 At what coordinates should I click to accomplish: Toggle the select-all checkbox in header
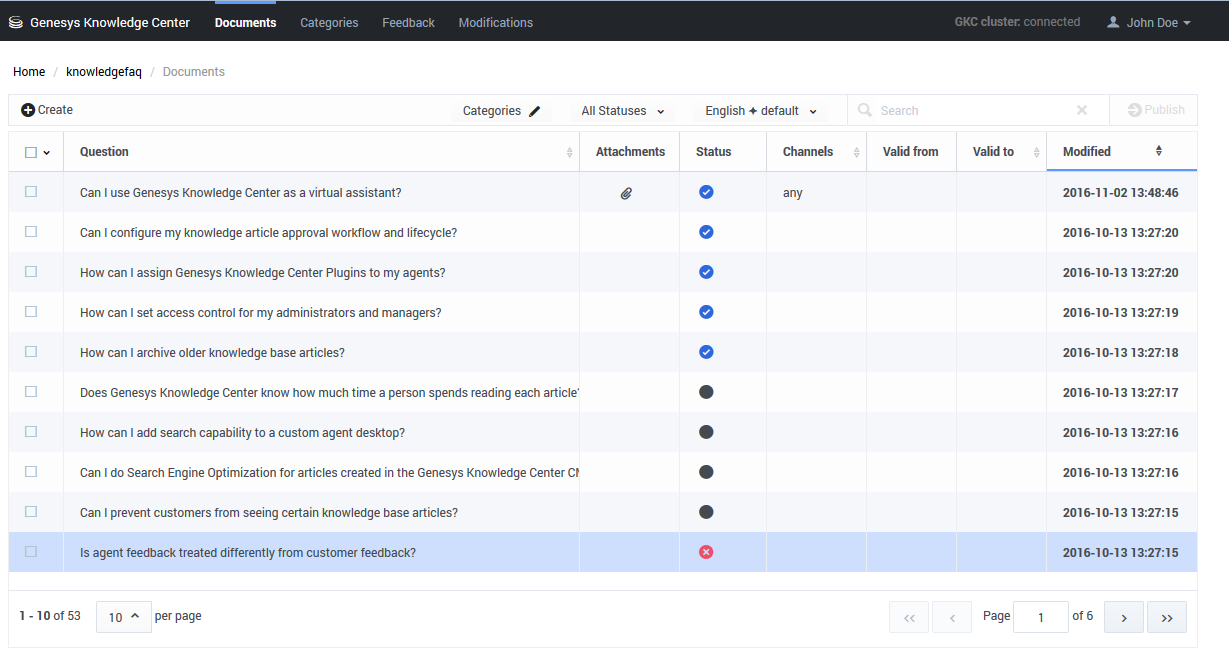[31, 152]
